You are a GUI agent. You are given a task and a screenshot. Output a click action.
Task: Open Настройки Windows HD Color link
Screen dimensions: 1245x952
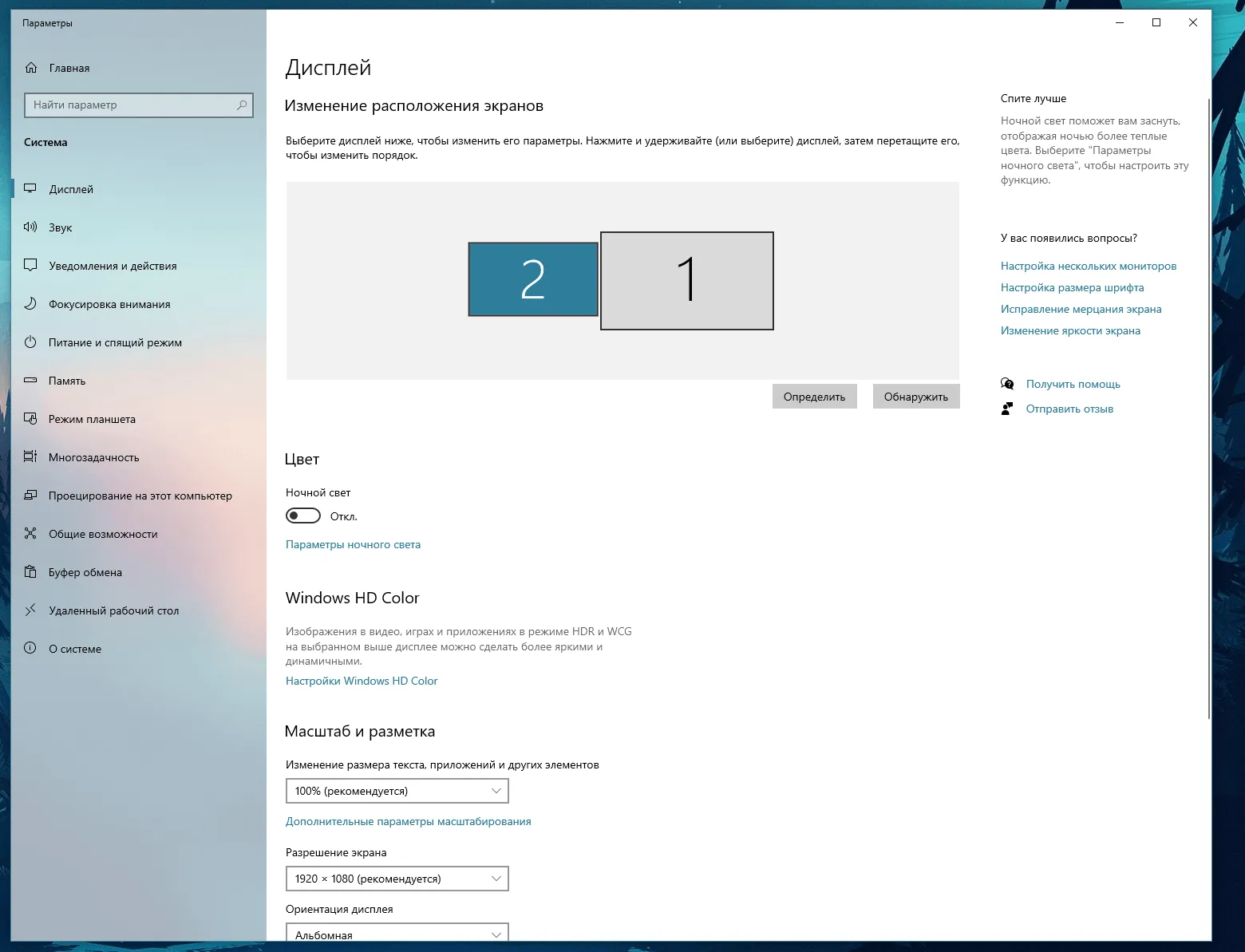point(362,681)
